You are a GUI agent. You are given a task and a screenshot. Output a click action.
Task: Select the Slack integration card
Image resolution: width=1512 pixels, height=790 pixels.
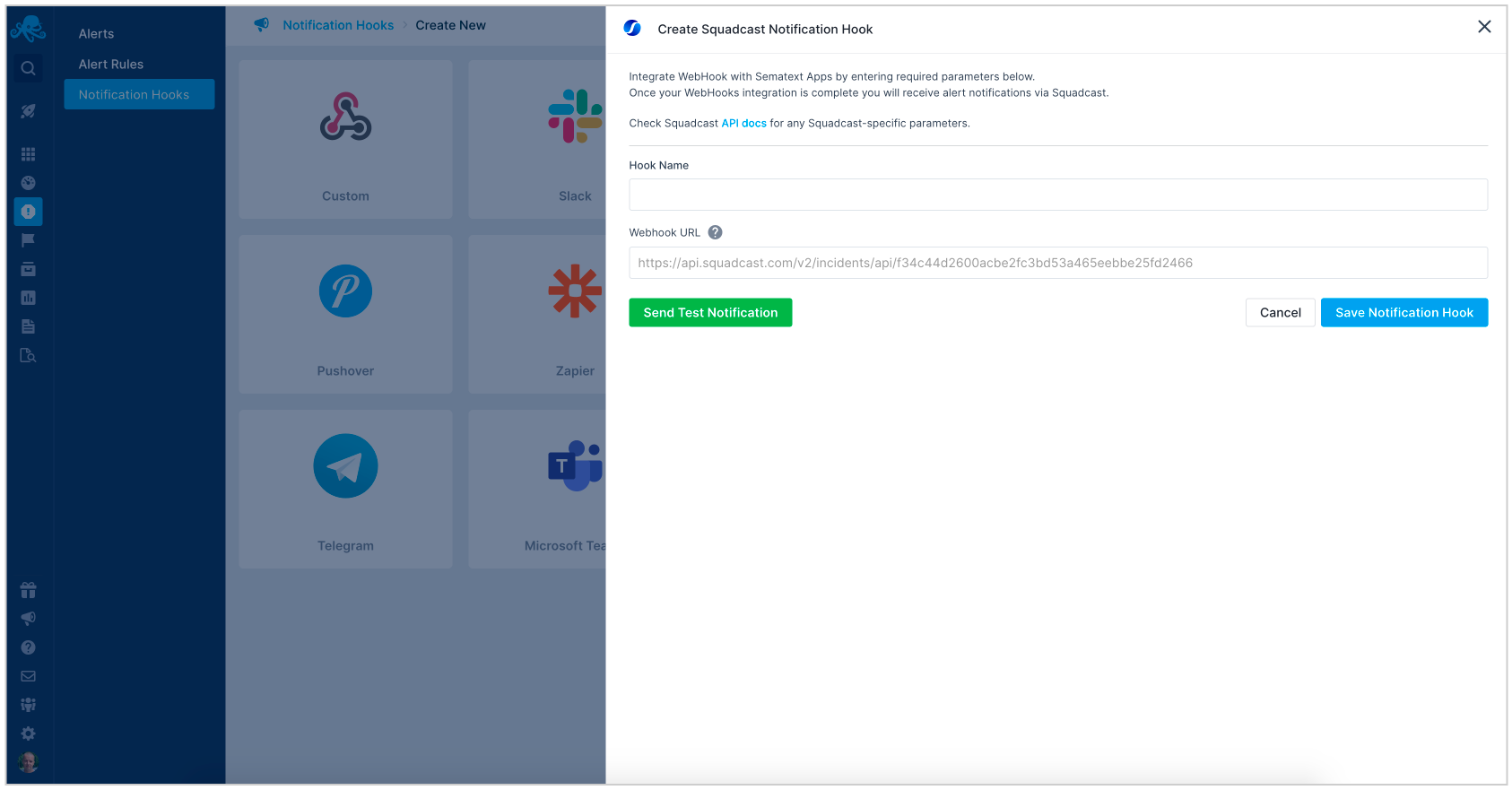538,139
